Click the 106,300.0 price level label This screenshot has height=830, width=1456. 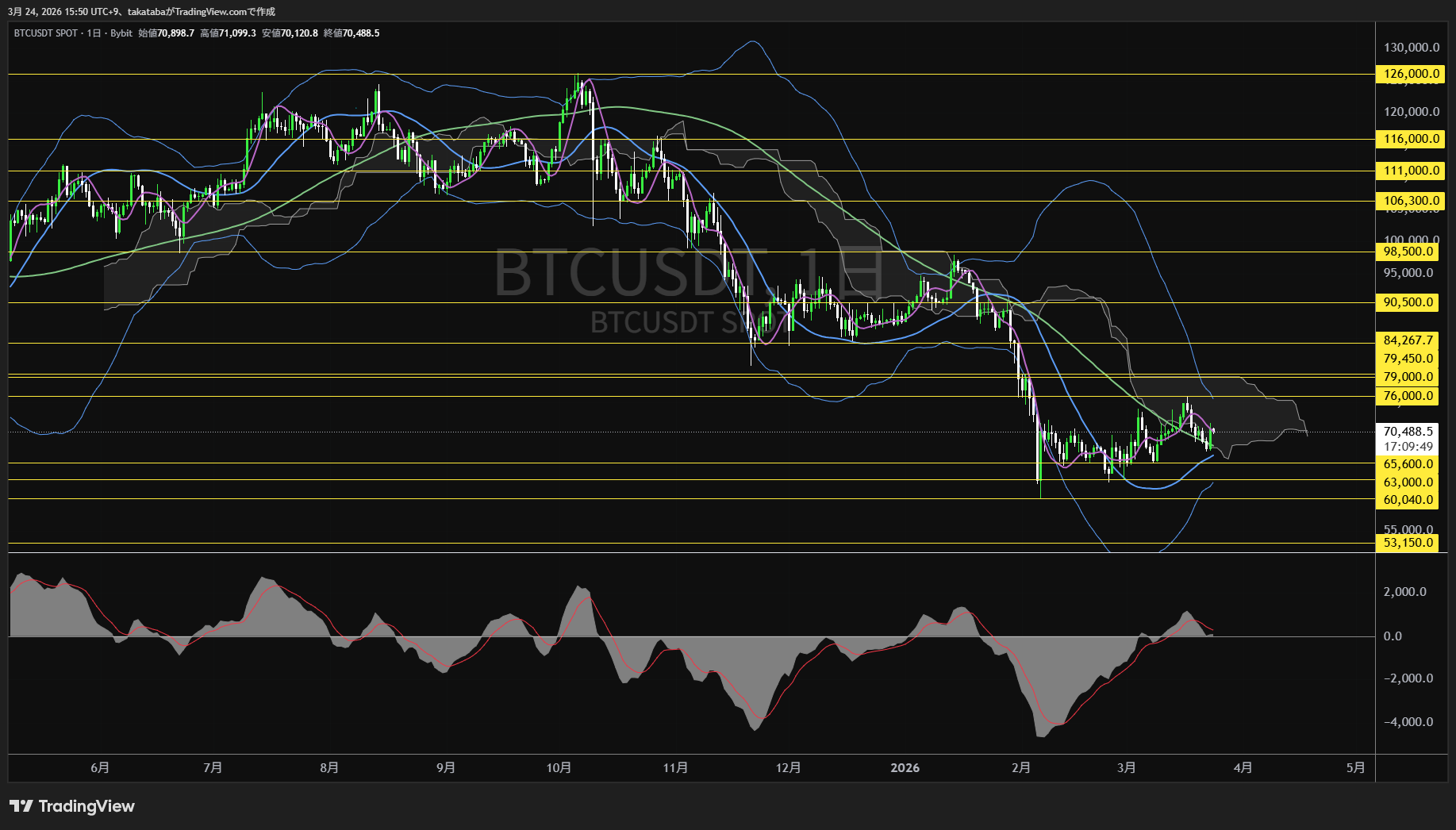pyautogui.click(x=1410, y=201)
